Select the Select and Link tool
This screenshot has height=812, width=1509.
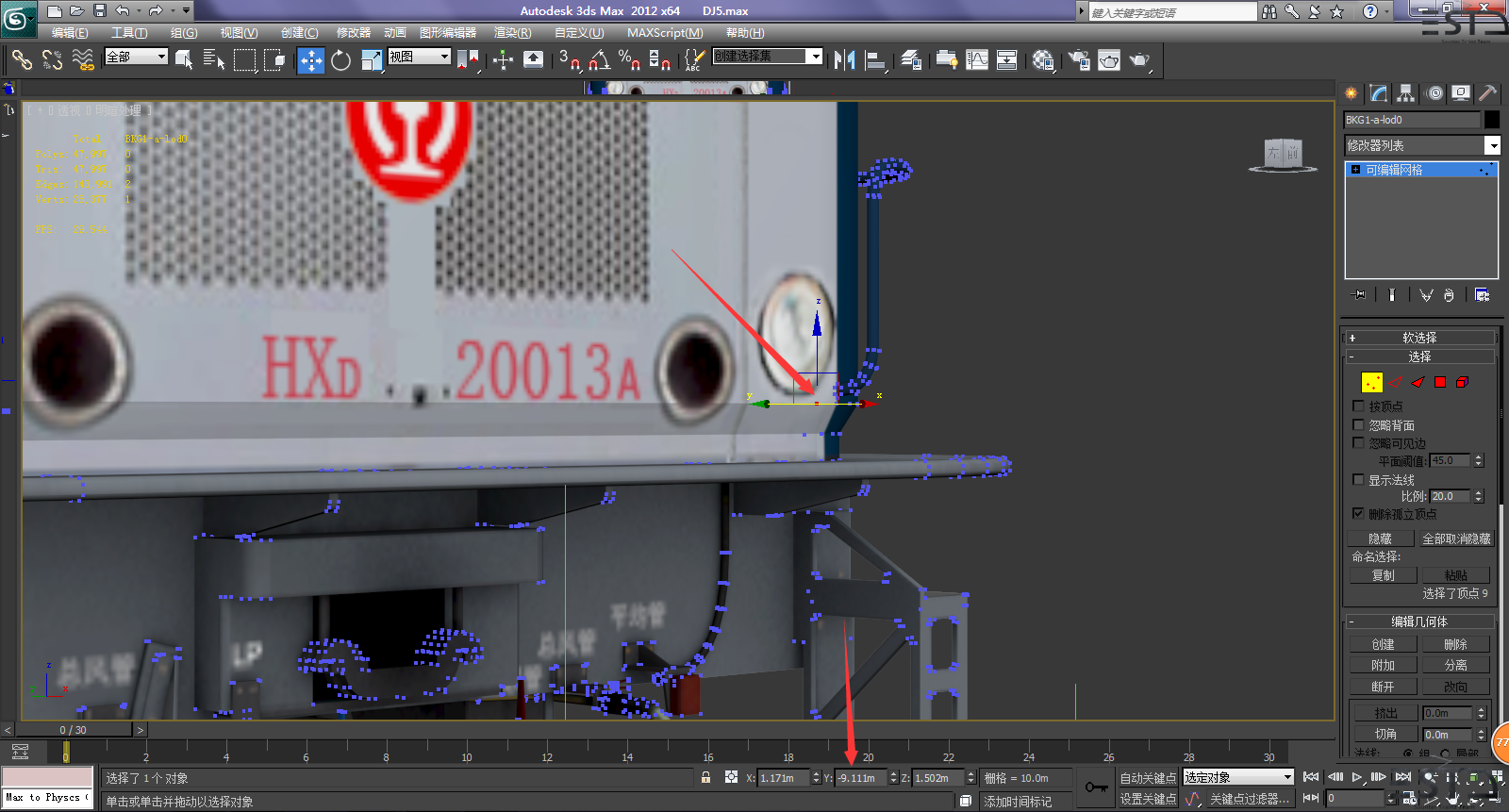click(21, 59)
